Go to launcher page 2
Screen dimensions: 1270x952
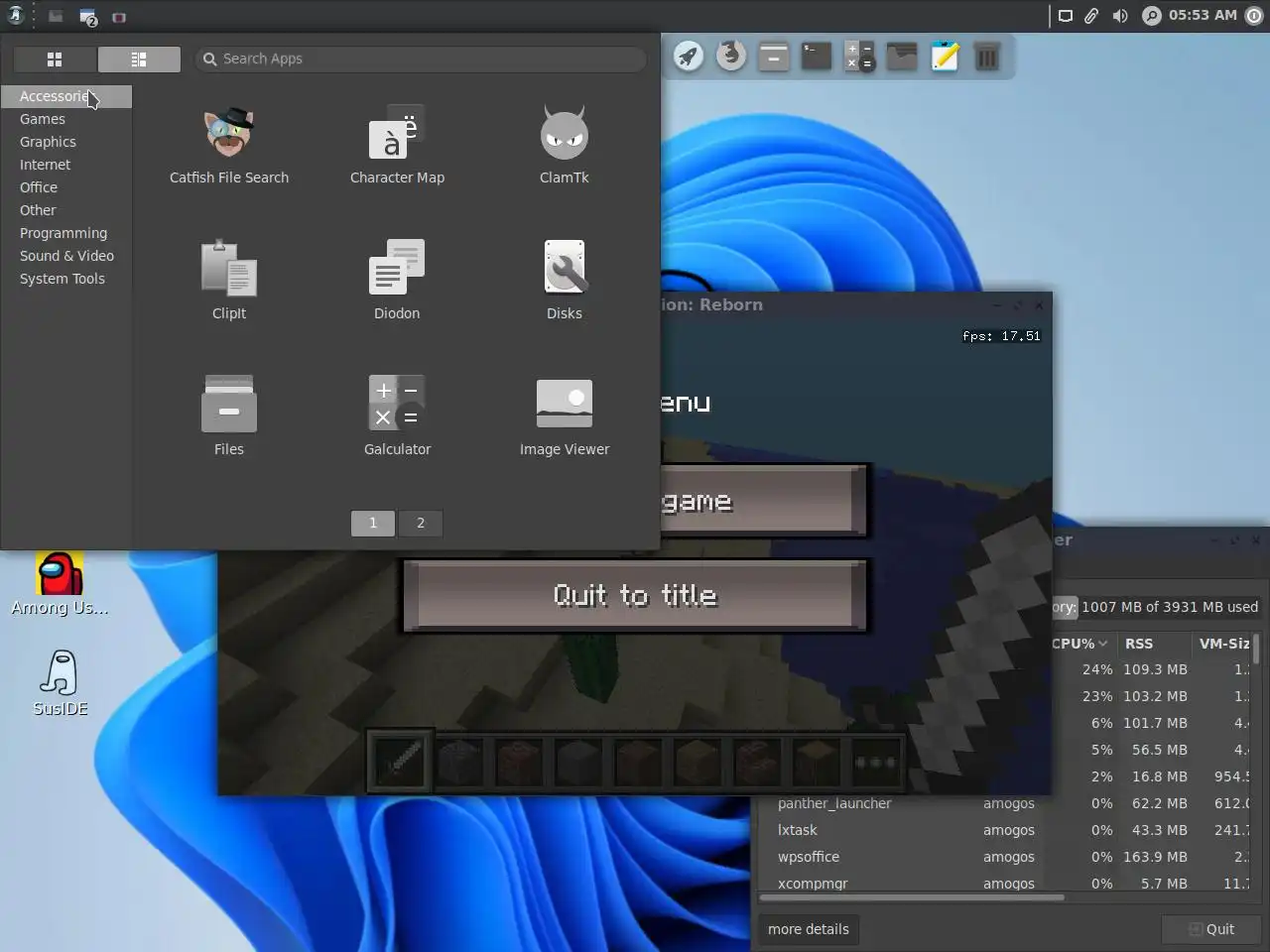point(421,523)
